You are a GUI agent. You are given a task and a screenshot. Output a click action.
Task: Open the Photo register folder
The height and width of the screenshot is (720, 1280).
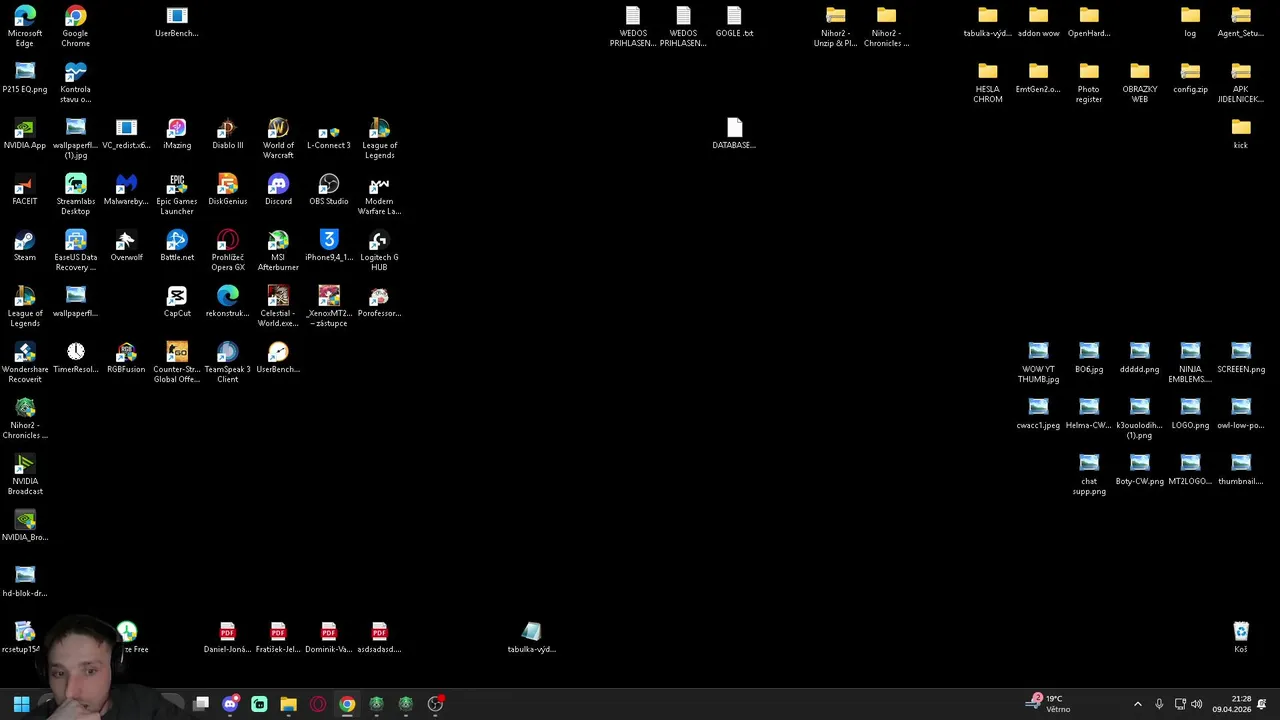1089,83
